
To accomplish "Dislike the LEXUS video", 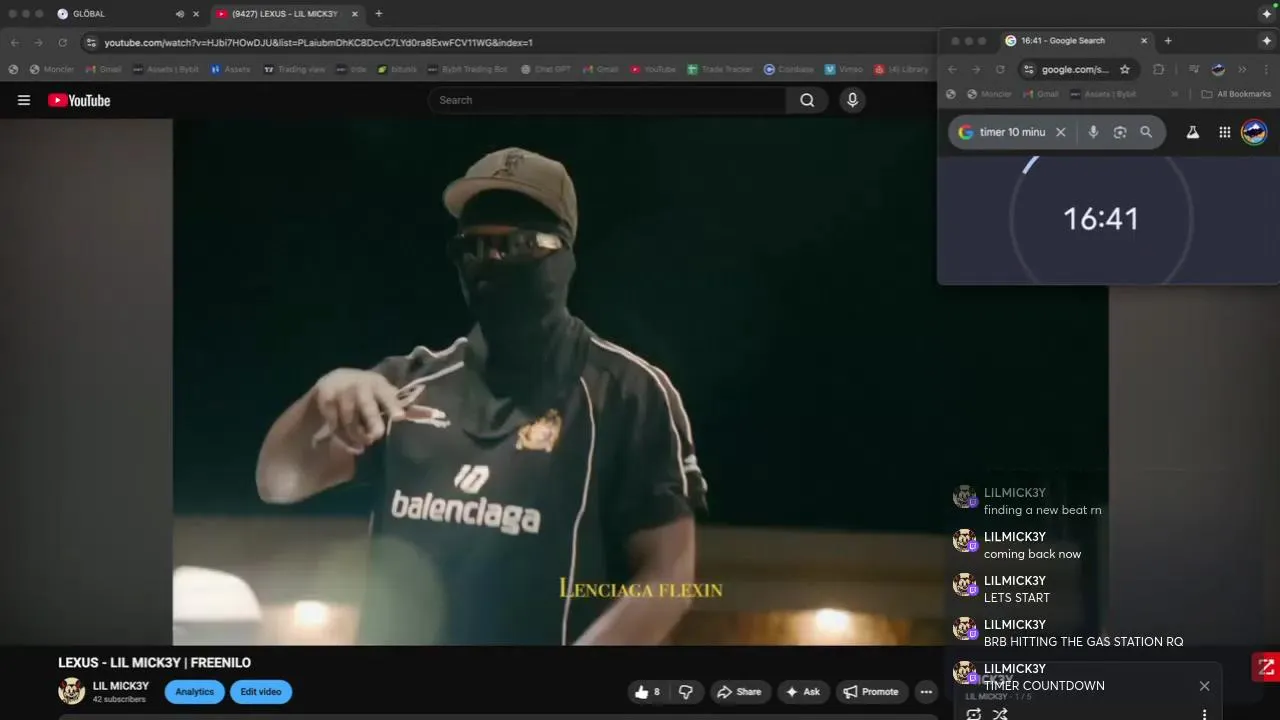I will pos(686,692).
